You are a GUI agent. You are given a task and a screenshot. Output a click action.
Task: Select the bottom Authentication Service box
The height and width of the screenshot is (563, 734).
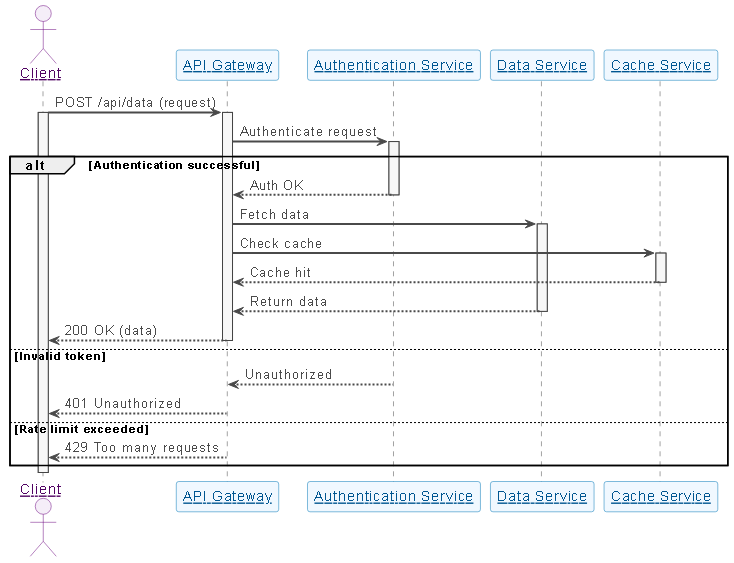pyautogui.click(x=393, y=496)
